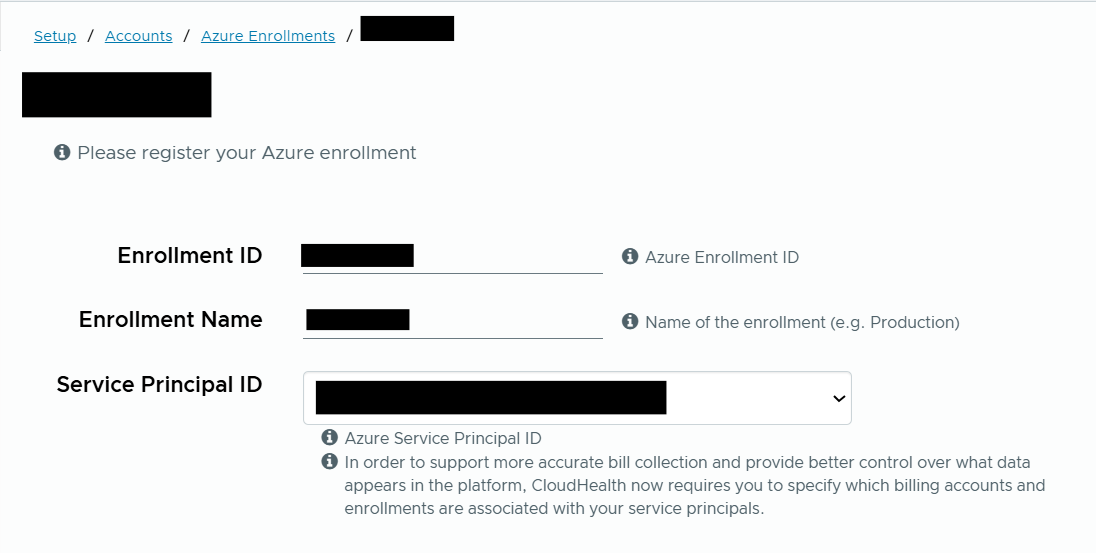The width and height of the screenshot is (1096, 553).
Task: Click info icon beside "Name of the enrollment"
Action: pos(630,322)
